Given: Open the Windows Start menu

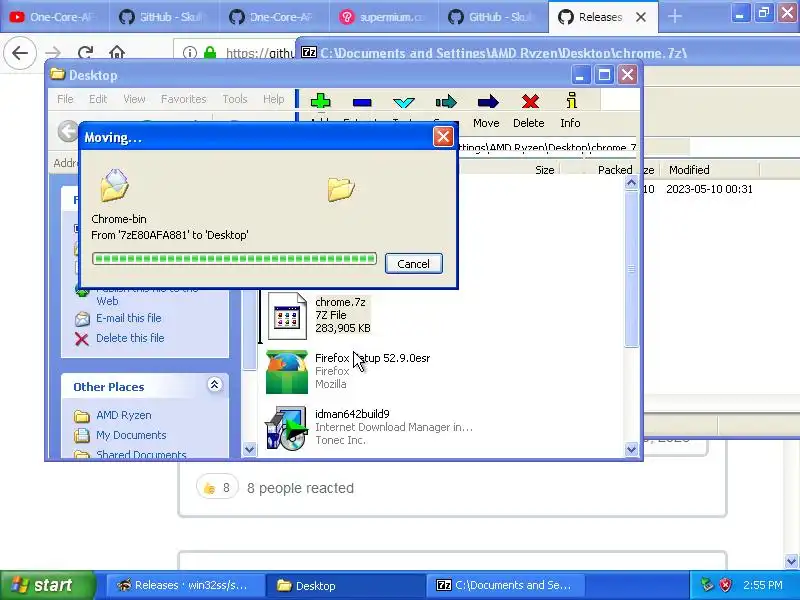Looking at the screenshot, I should 47,585.
